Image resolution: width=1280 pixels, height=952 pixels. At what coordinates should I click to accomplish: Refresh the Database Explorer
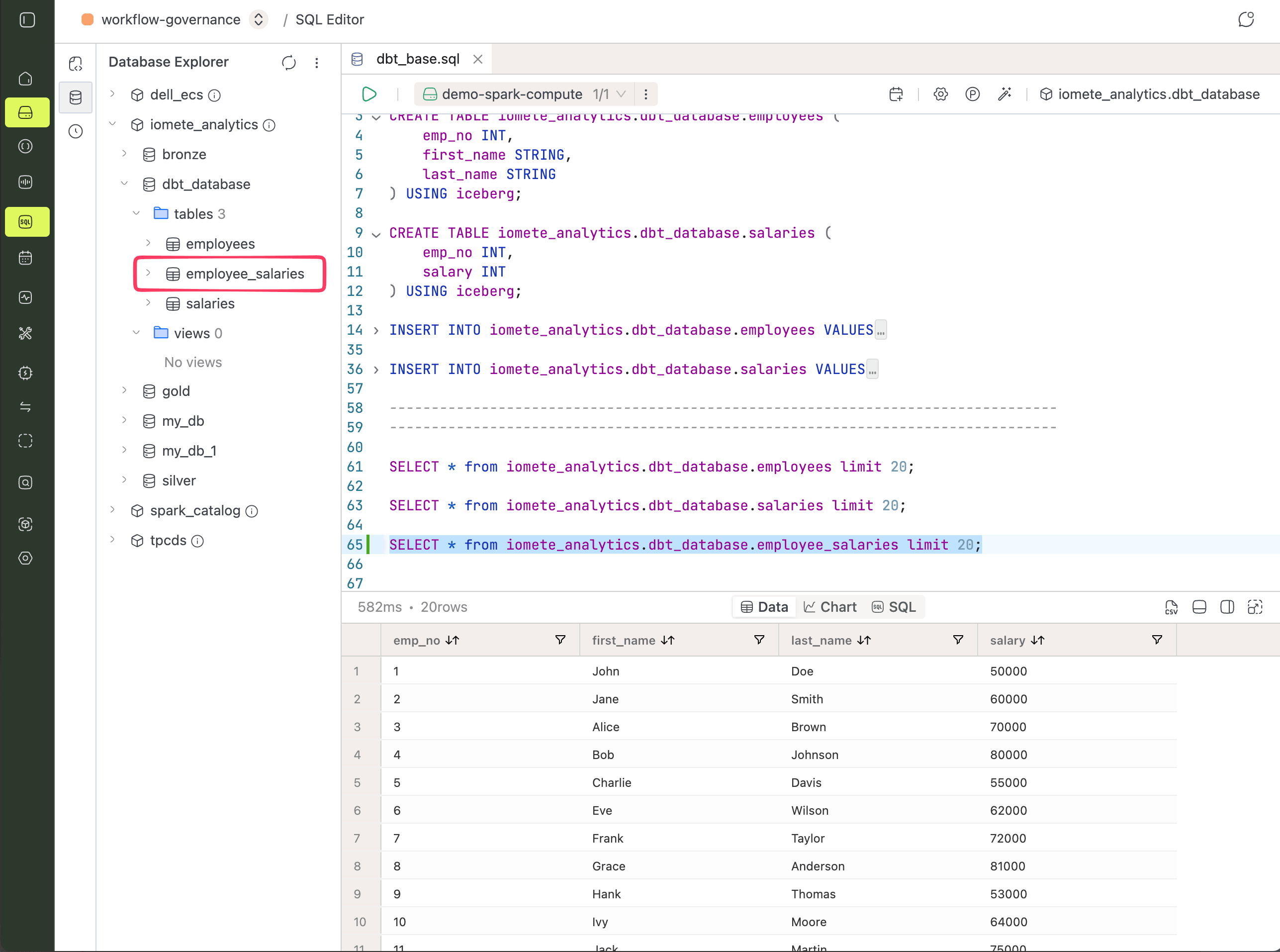pyautogui.click(x=288, y=62)
